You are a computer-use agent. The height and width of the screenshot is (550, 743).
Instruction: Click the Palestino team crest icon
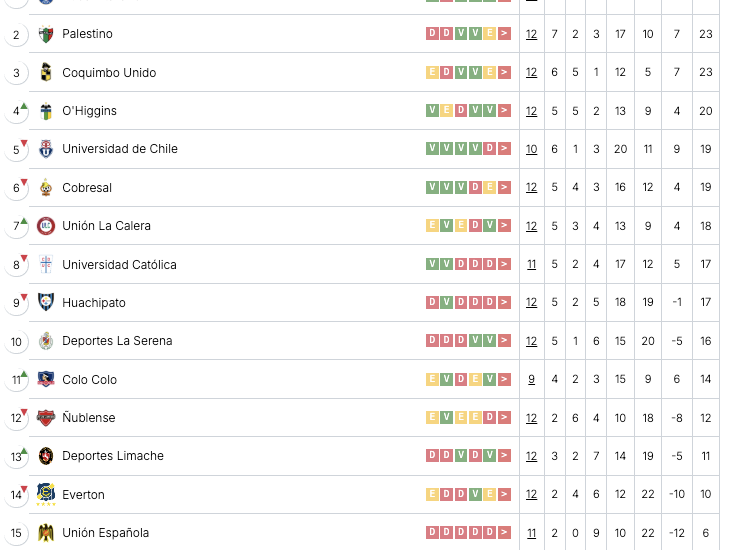46,34
